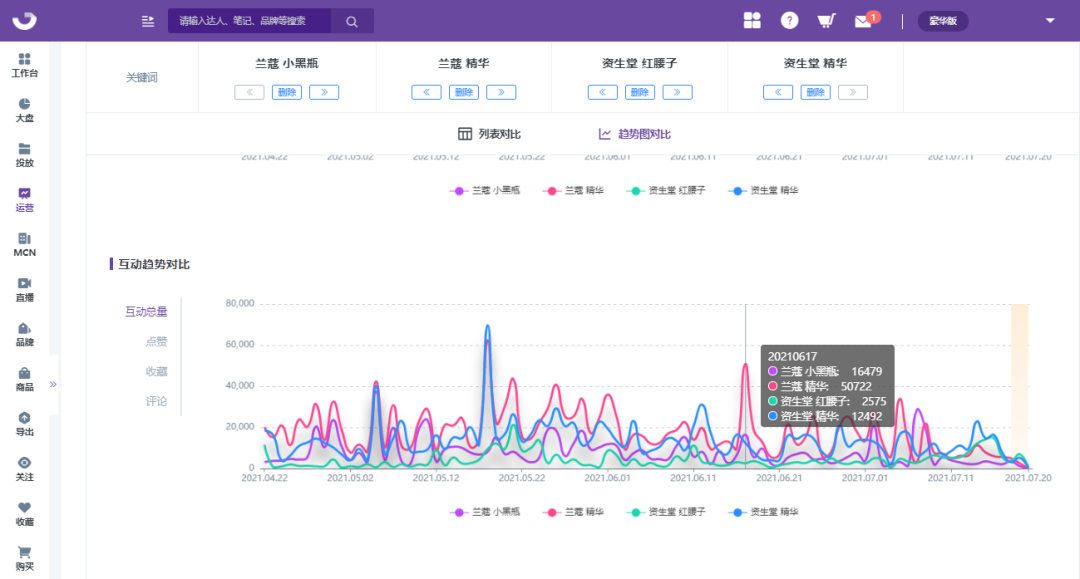This screenshot has width=1080, height=579.
Task: Open the 豪华版 membership badge
Action: coord(942,19)
